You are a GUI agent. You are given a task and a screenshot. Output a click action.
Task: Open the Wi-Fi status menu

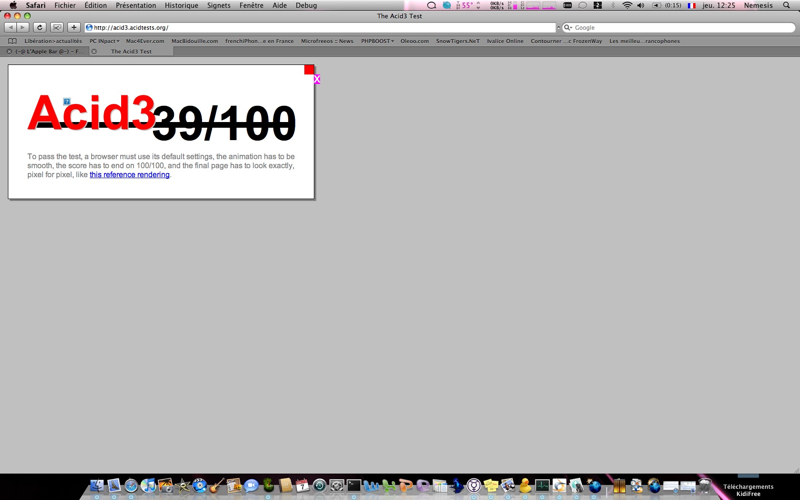pyautogui.click(x=627, y=5)
